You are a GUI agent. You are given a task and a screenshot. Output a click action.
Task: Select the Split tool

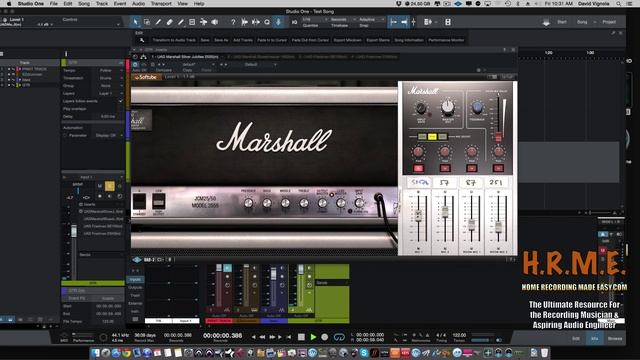click(158, 22)
